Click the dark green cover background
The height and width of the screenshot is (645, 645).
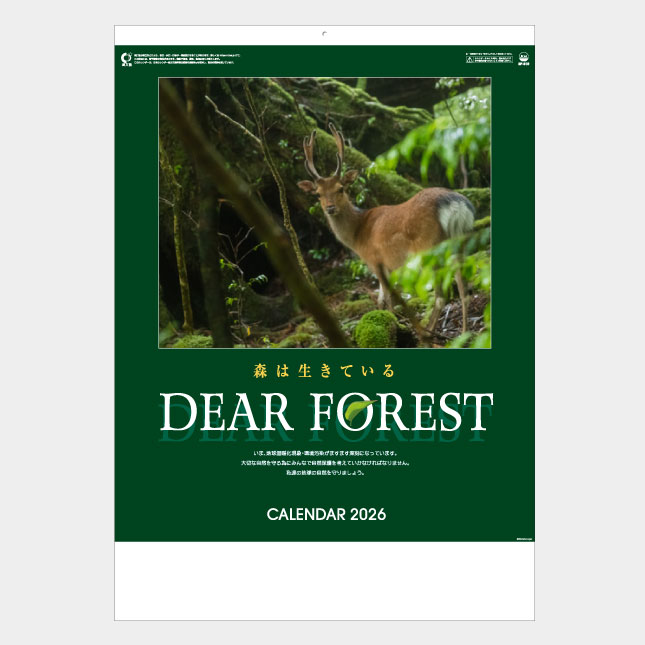click(x=136, y=288)
